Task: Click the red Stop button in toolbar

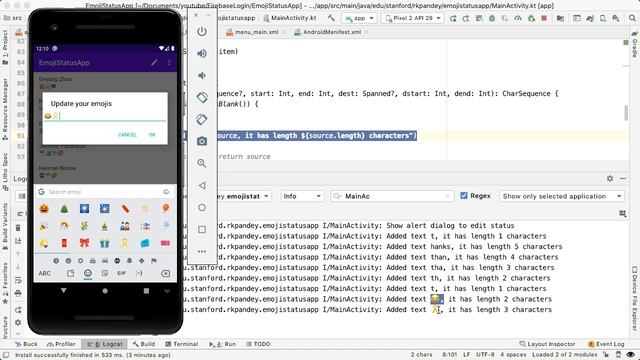Action: click(544, 18)
